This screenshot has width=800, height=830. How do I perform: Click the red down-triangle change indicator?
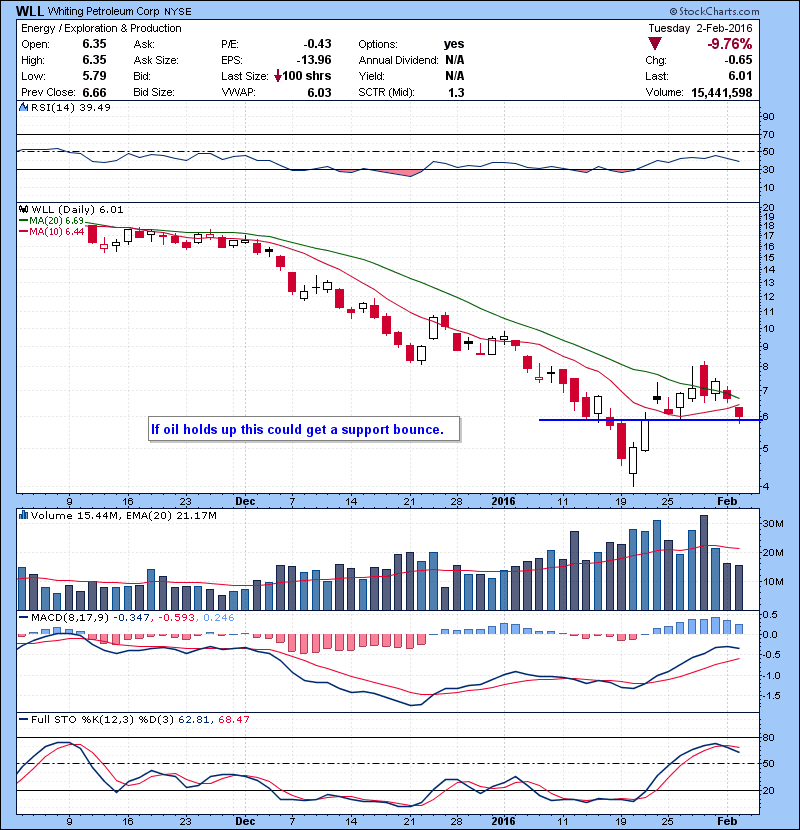655,44
